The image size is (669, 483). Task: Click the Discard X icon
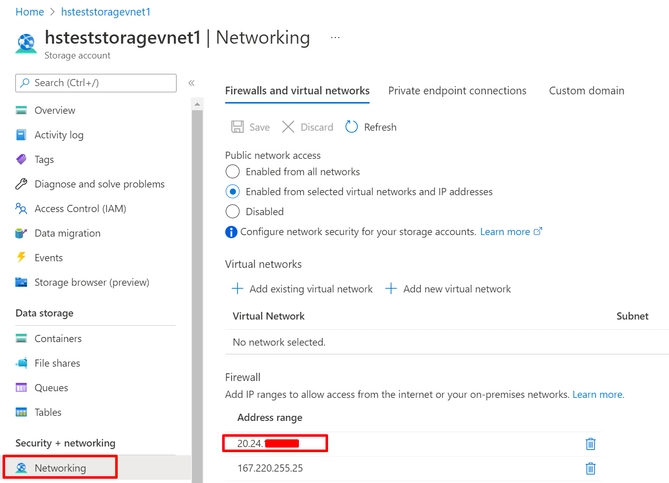288,127
